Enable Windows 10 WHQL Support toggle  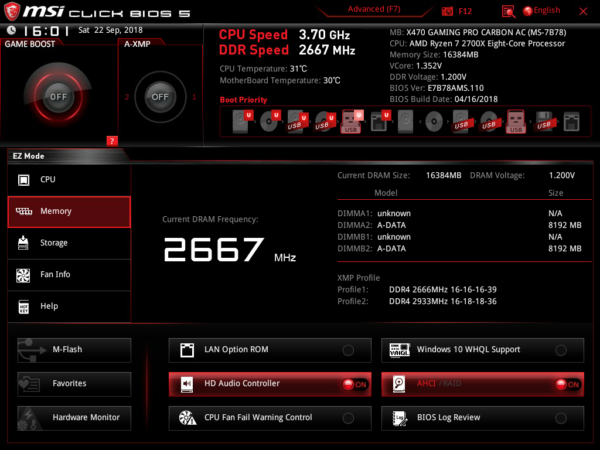561,350
